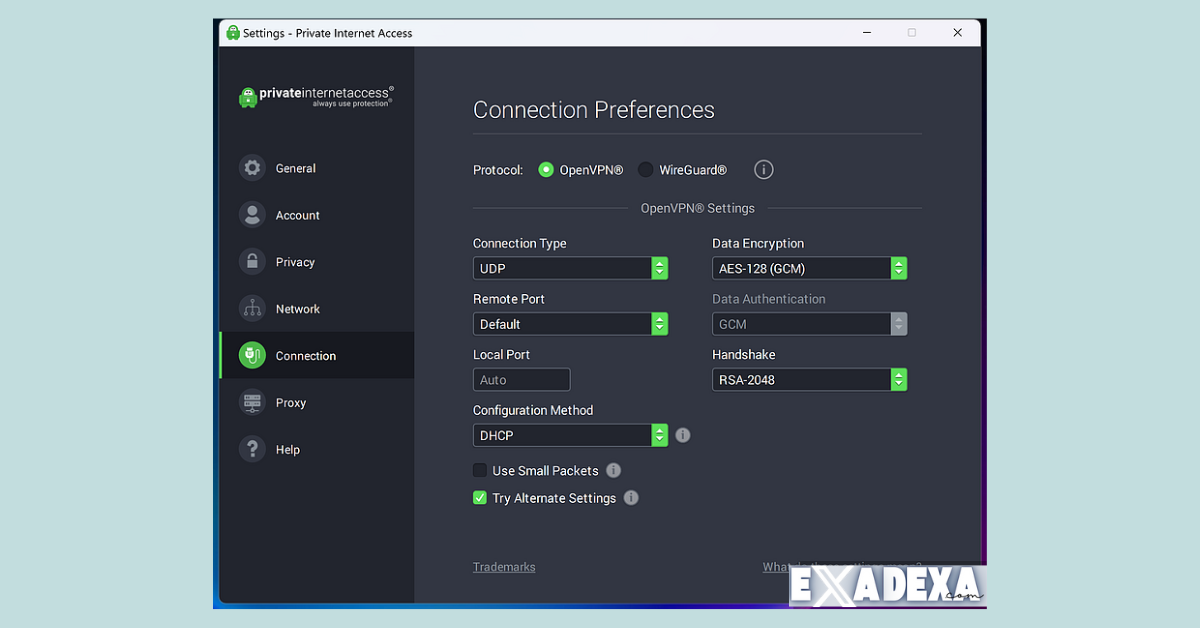The image size is (1200, 628).
Task: Select the General settings gear icon
Action: pos(252,167)
